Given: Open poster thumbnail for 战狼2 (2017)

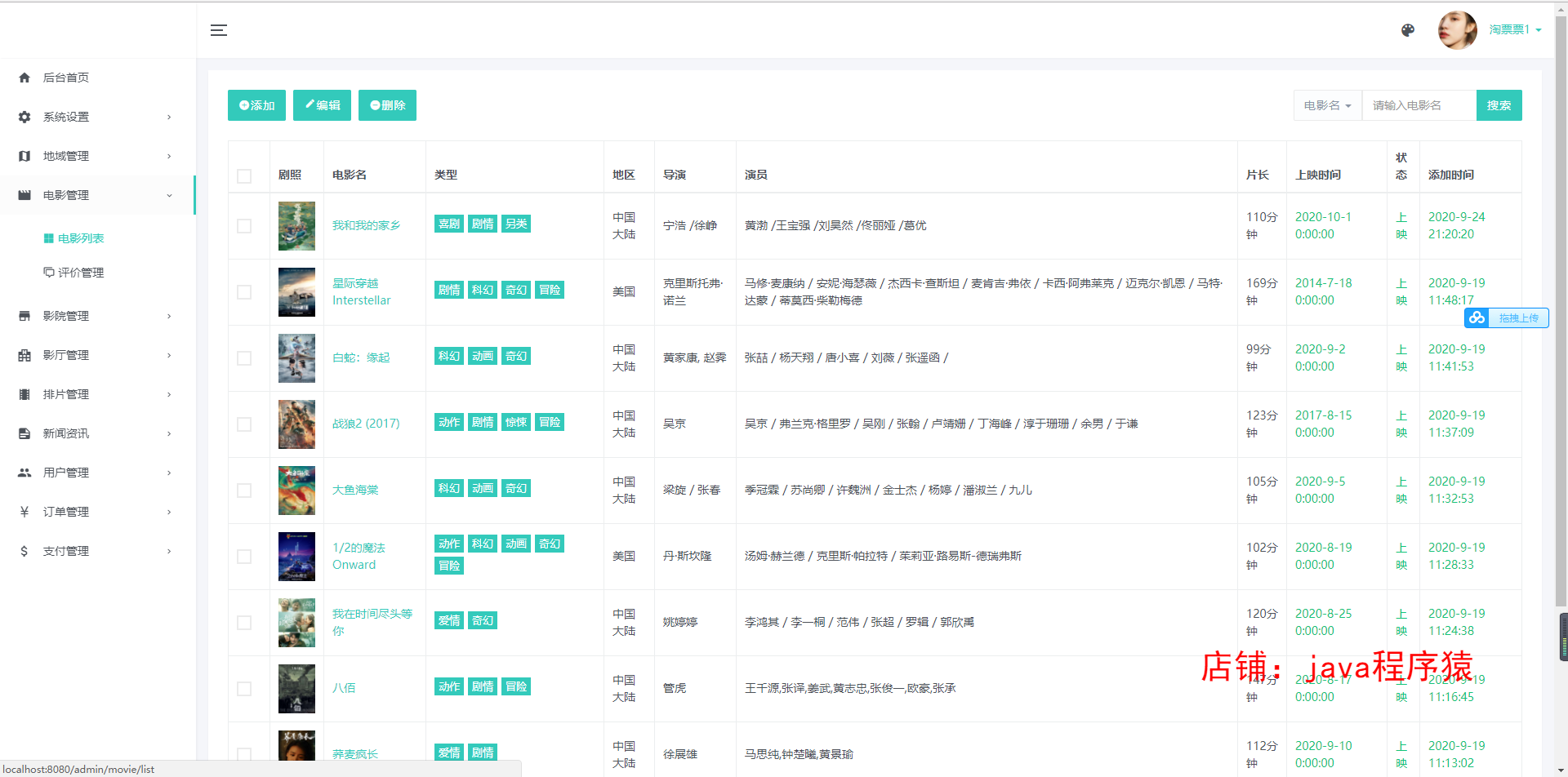Looking at the screenshot, I should coord(296,424).
